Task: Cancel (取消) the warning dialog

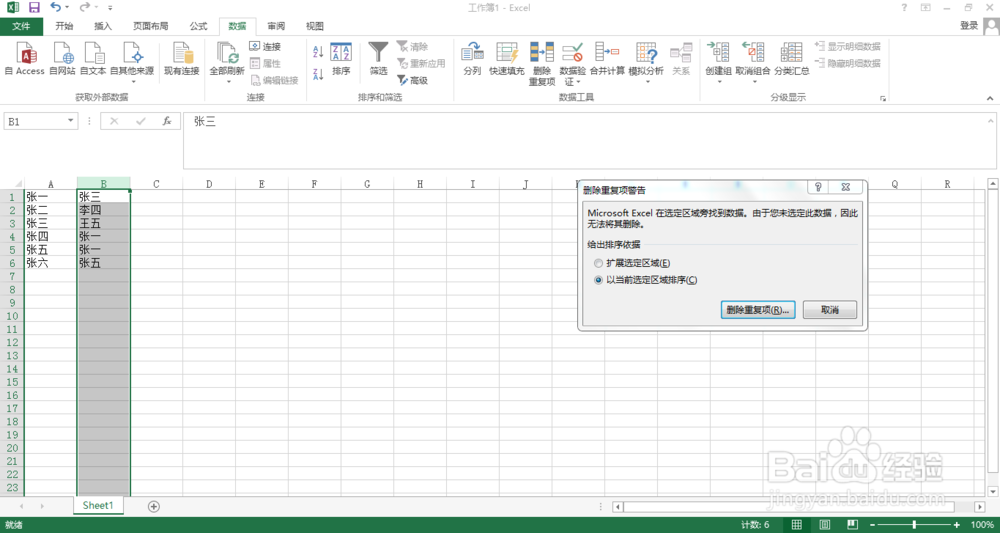Action: click(x=830, y=310)
